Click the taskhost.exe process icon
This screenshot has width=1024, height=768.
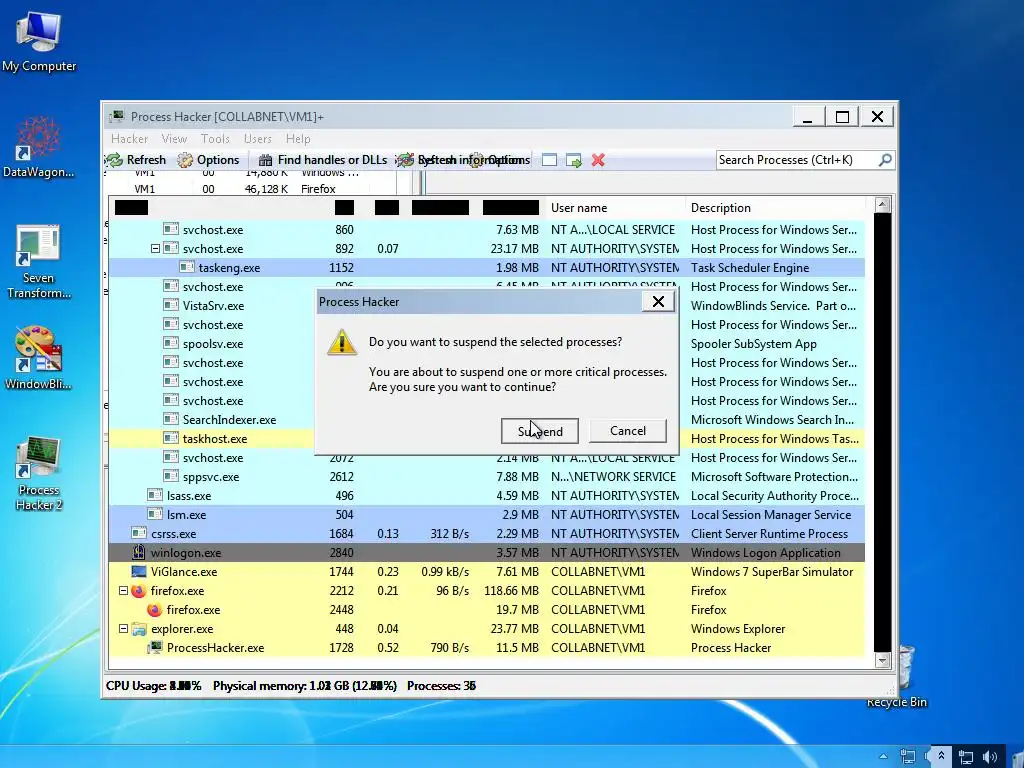[x=171, y=438]
